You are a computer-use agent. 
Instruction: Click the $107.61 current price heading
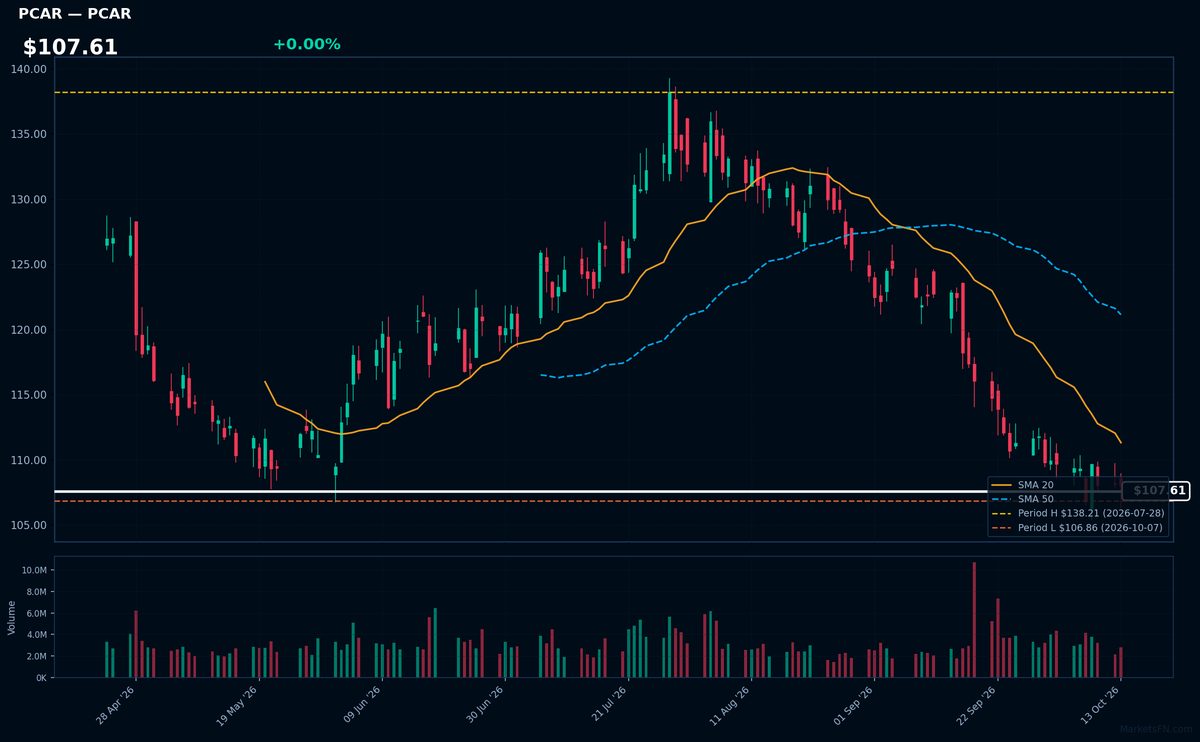[70, 47]
